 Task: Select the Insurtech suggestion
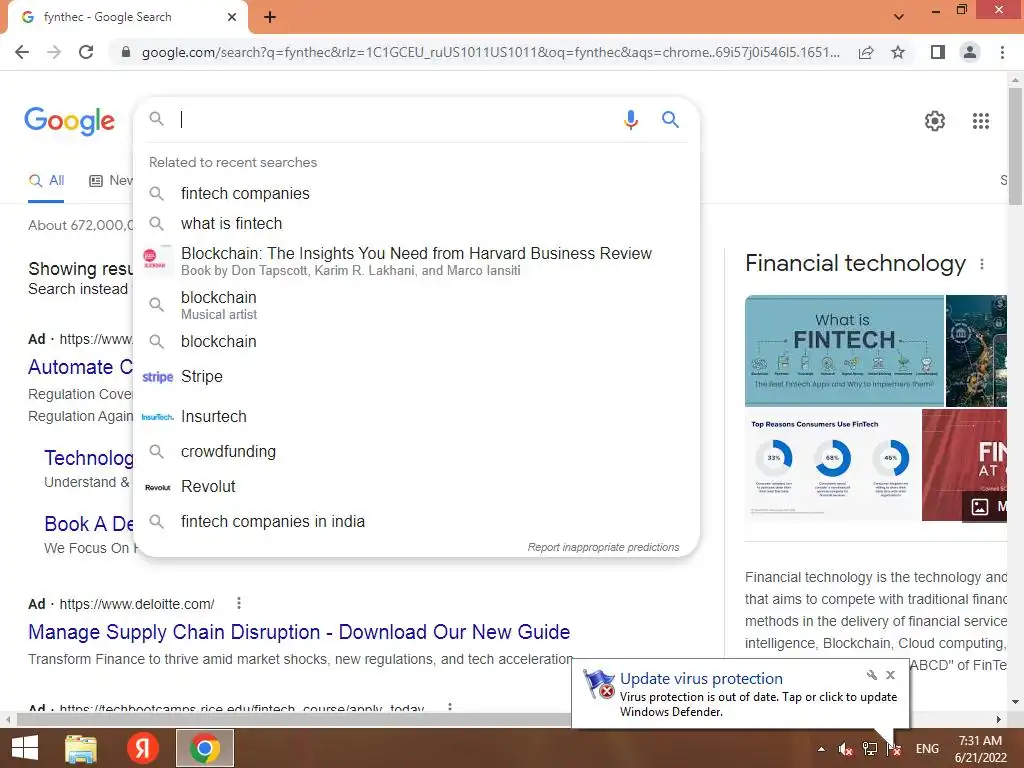(416, 416)
